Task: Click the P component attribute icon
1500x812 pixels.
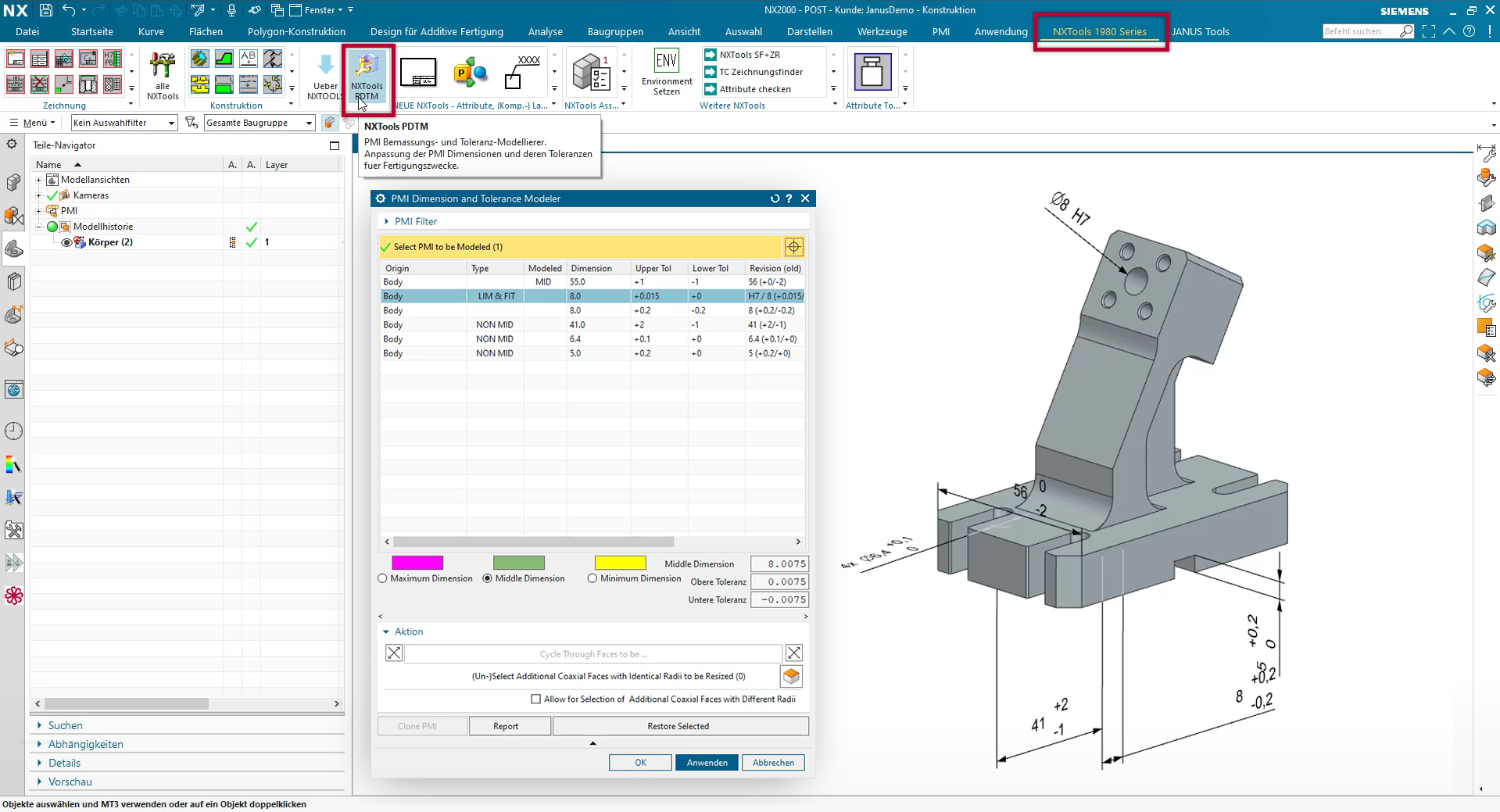Action: pyautogui.click(x=471, y=72)
